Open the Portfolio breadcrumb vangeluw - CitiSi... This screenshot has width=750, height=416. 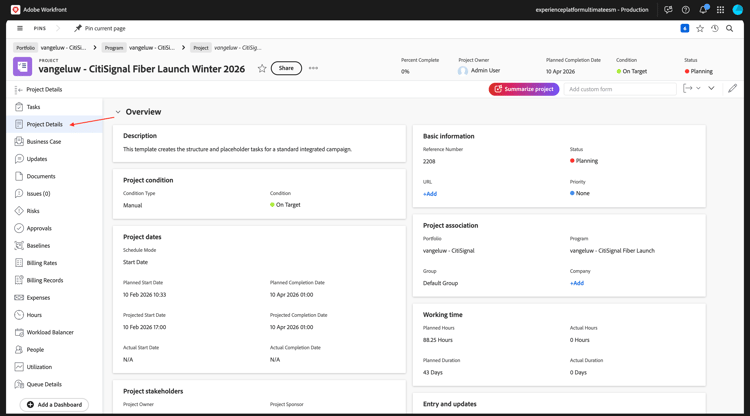click(x=63, y=47)
